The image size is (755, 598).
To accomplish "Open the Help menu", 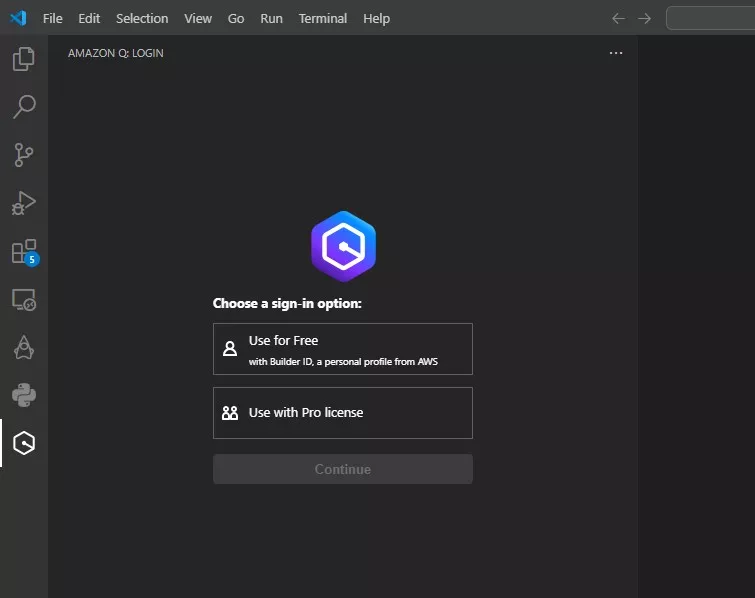I will tap(377, 18).
